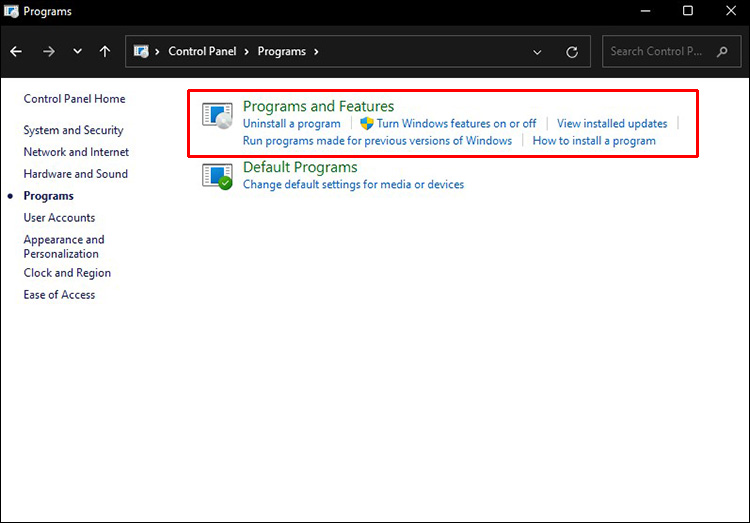This screenshot has height=523, width=750.
Task: Open Hardware and Sound category
Action: [x=76, y=174]
